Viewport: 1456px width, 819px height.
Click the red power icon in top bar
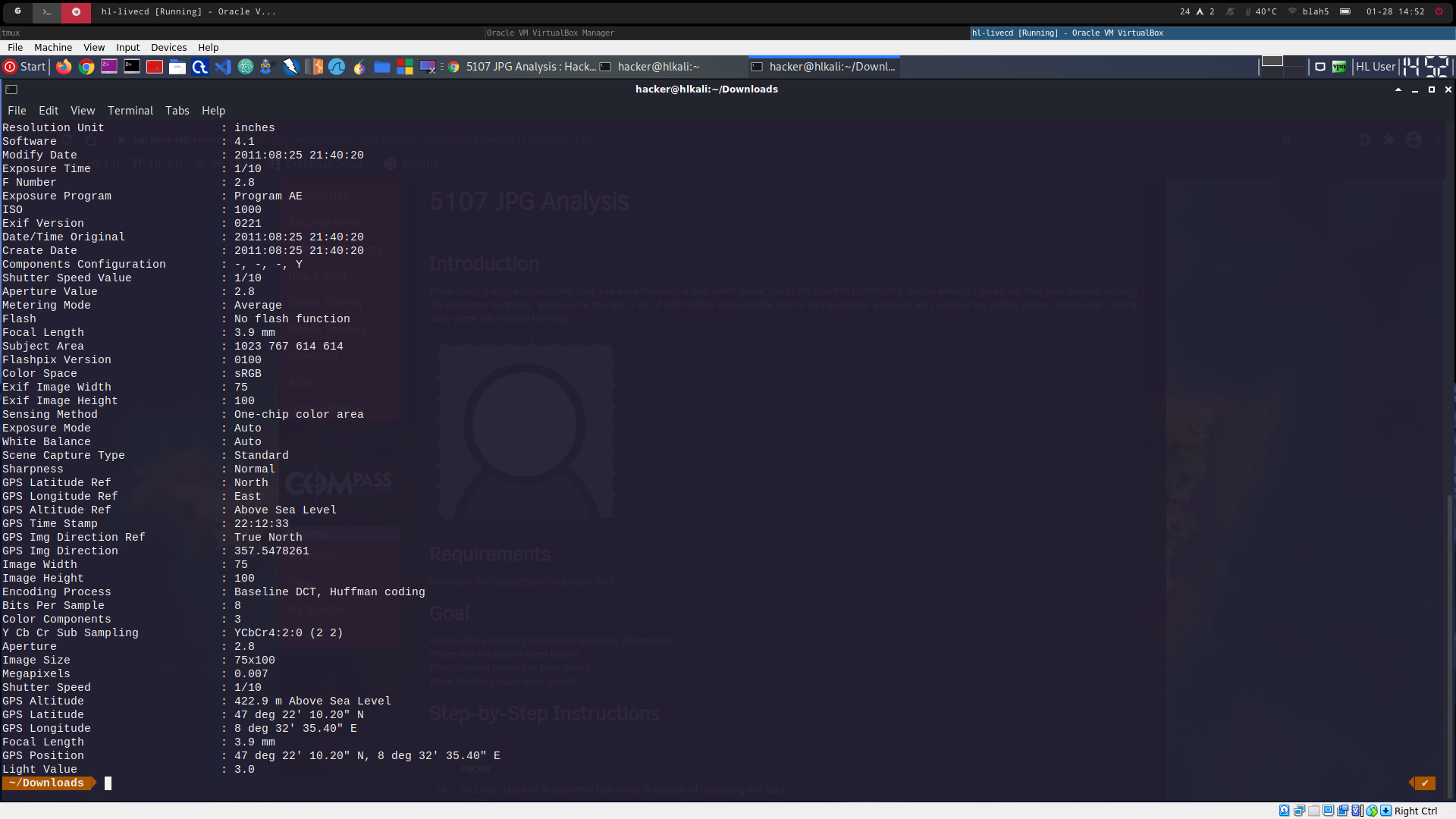pos(1439,11)
